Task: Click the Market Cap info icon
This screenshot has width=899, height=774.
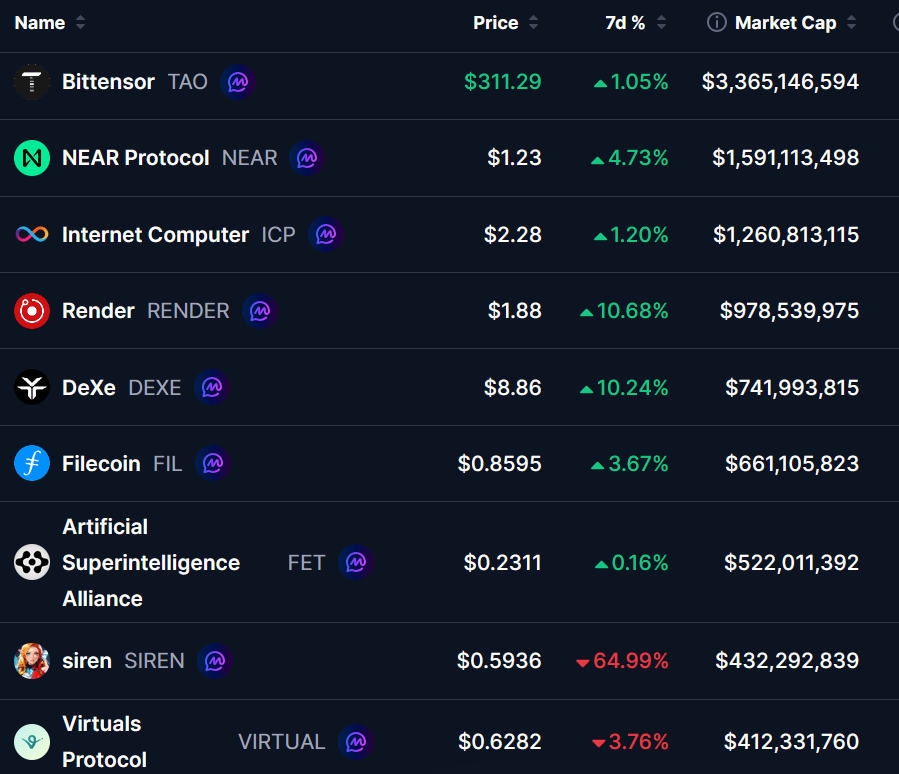Action: [716, 23]
